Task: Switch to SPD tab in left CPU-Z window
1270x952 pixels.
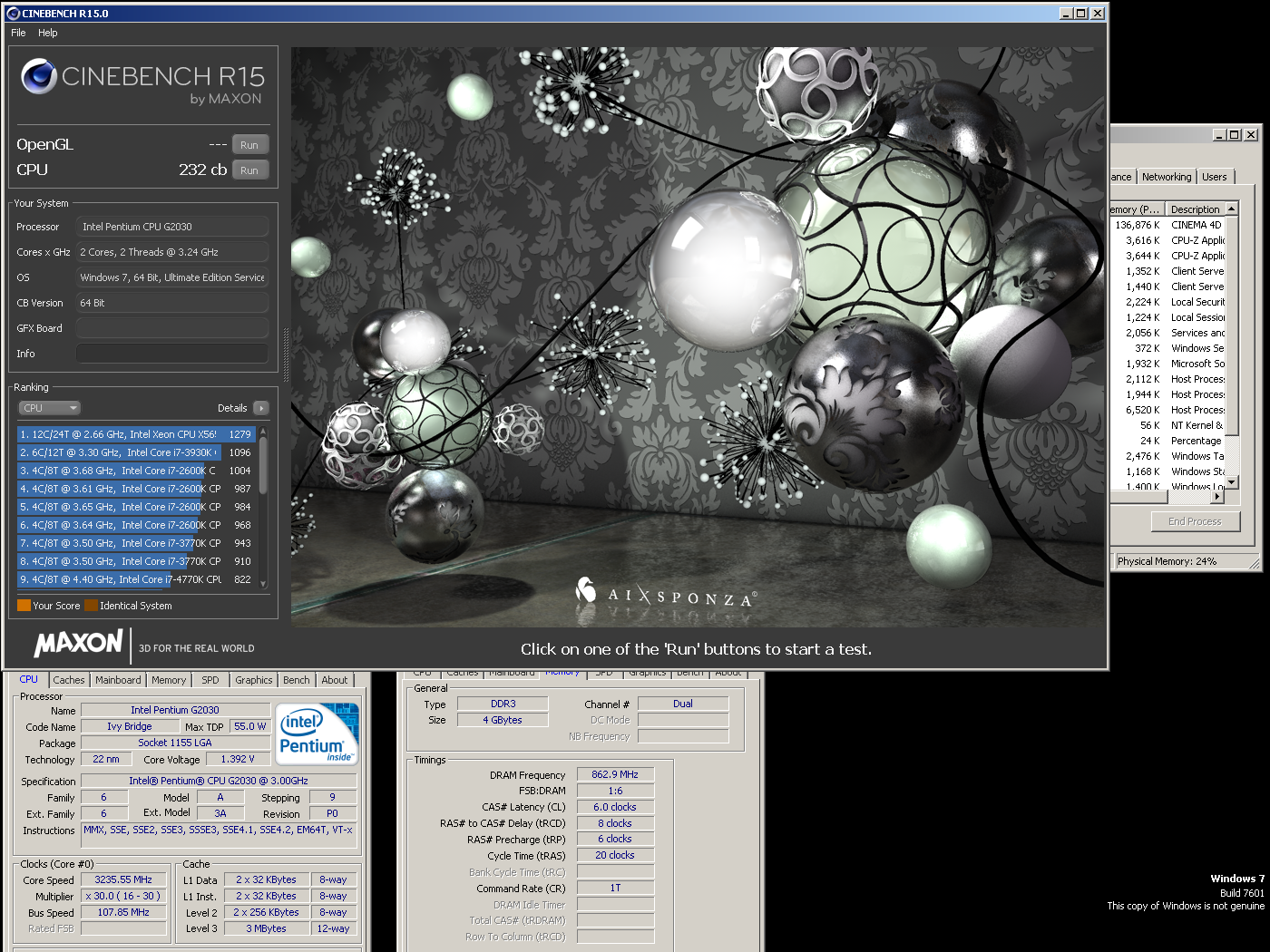Action: pos(210,680)
